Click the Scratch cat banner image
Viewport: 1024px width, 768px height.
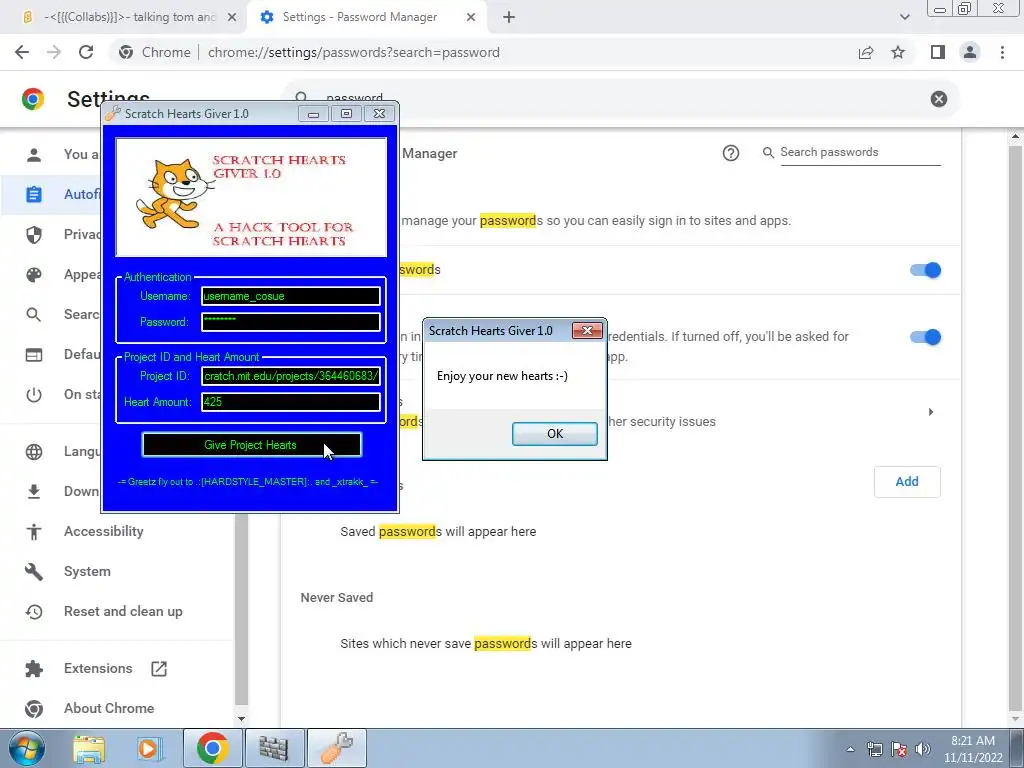(251, 197)
